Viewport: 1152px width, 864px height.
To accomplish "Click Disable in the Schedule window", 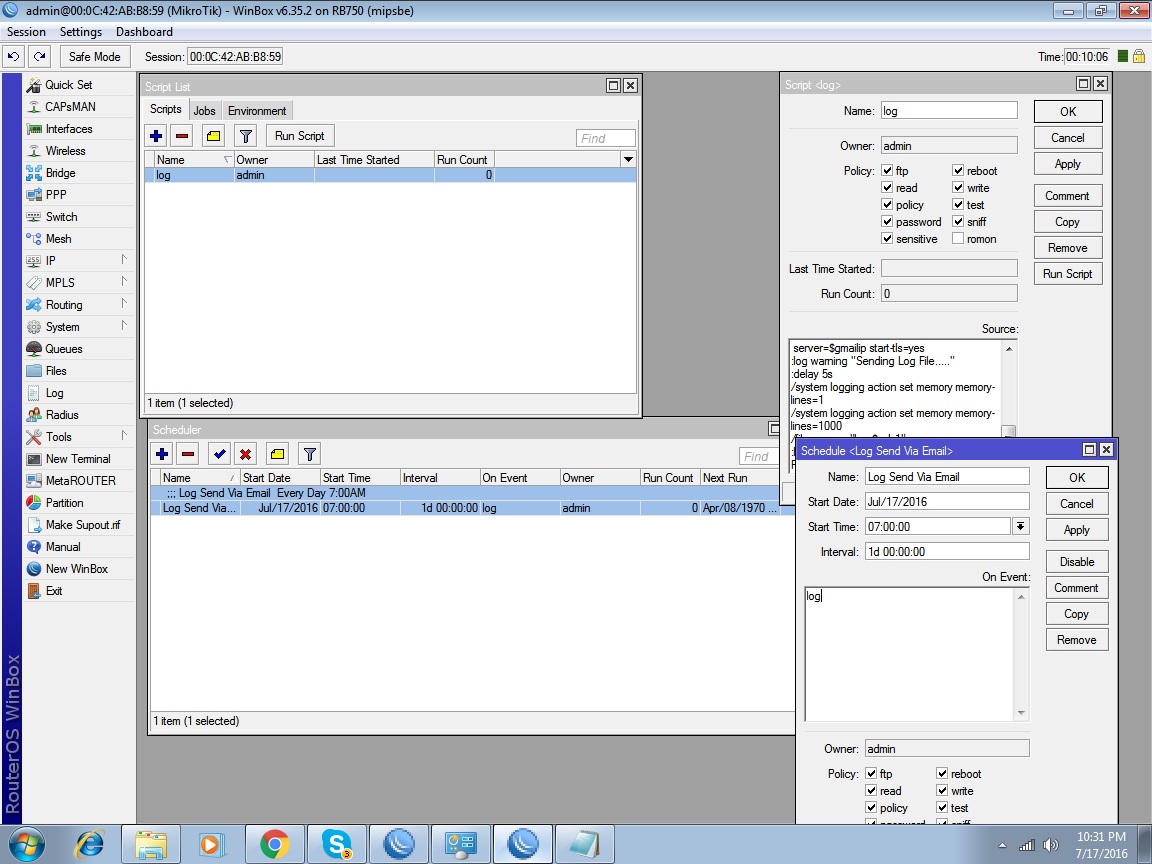I will click(1076, 561).
